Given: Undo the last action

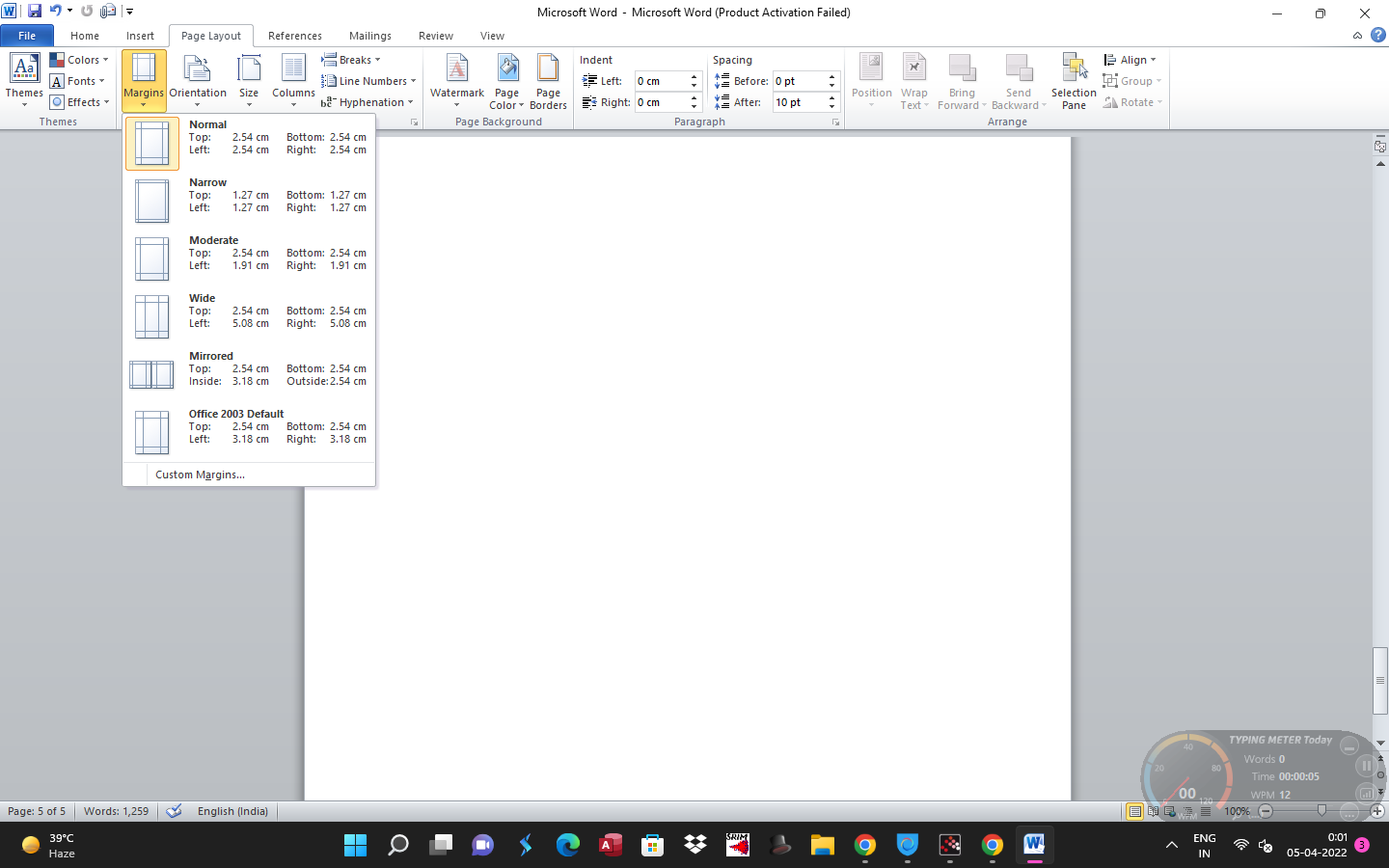Looking at the screenshot, I should pyautogui.click(x=56, y=12).
